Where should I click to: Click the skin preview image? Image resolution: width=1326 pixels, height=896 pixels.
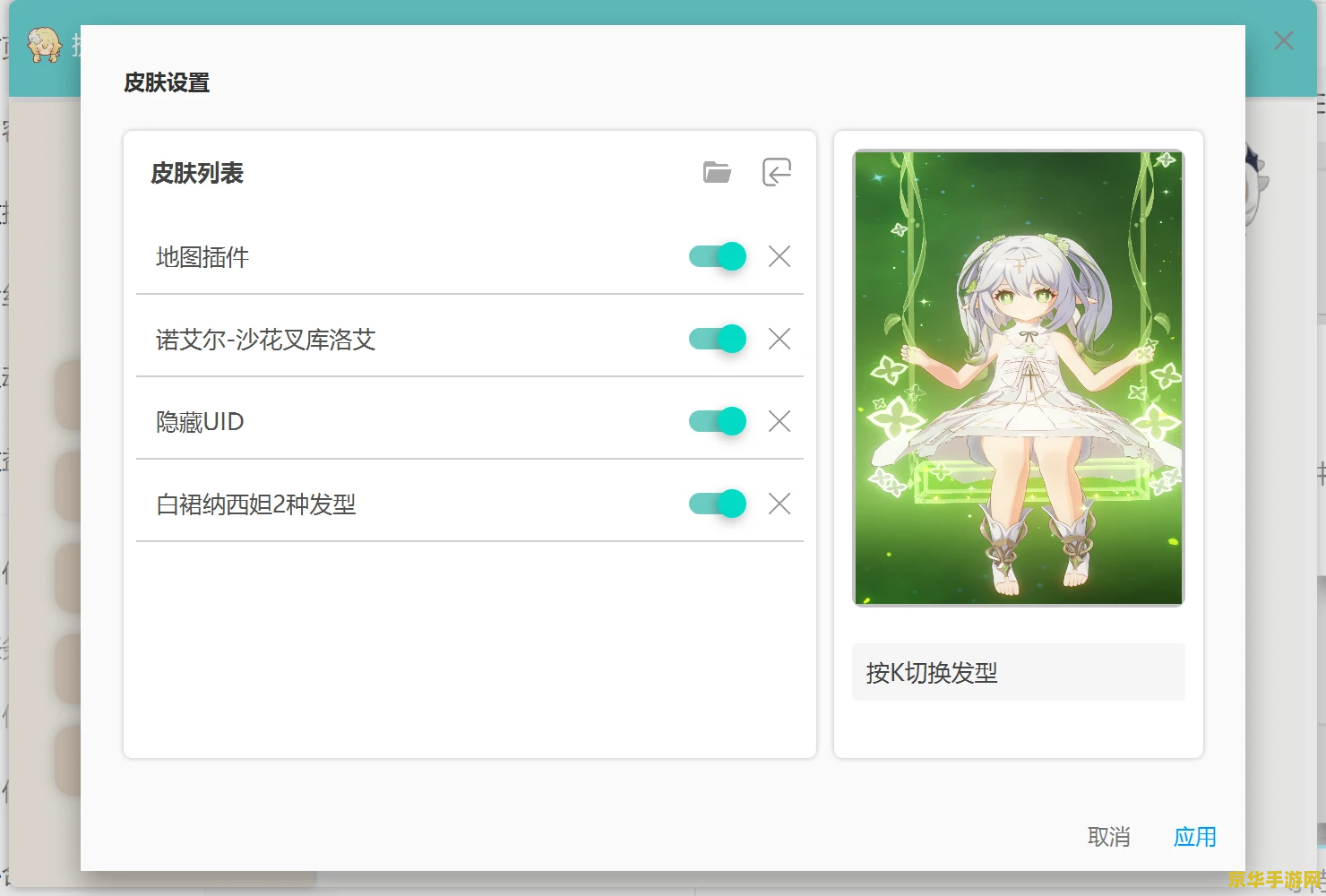(1019, 378)
